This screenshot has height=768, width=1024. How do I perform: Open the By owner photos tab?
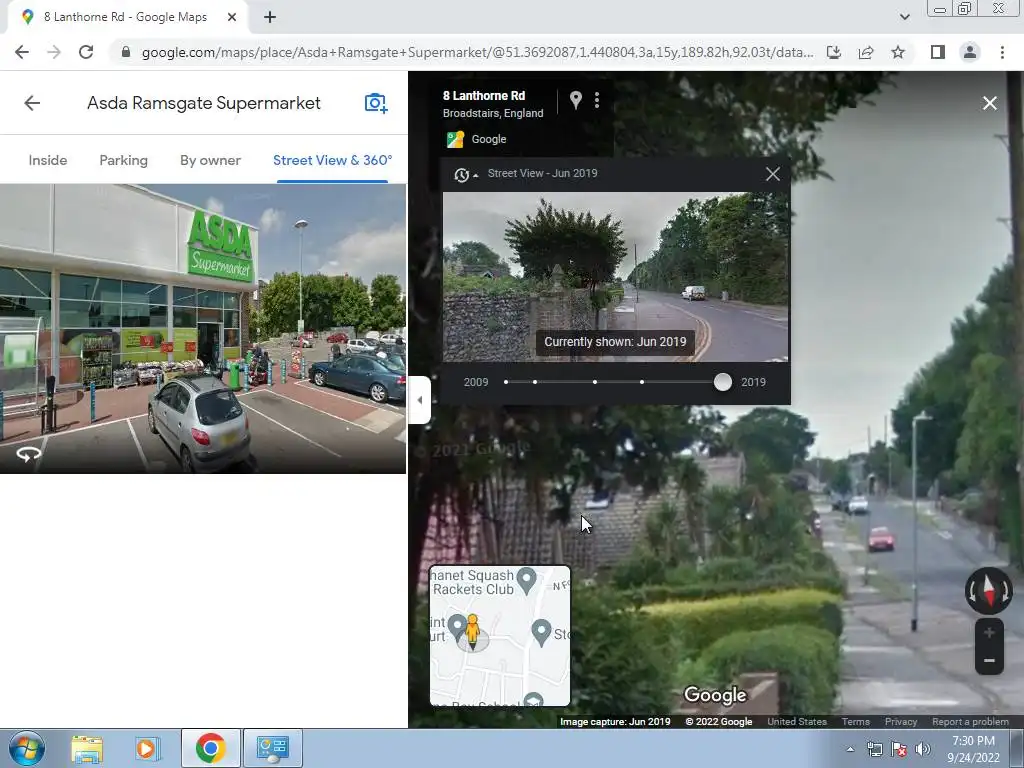(210, 160)
